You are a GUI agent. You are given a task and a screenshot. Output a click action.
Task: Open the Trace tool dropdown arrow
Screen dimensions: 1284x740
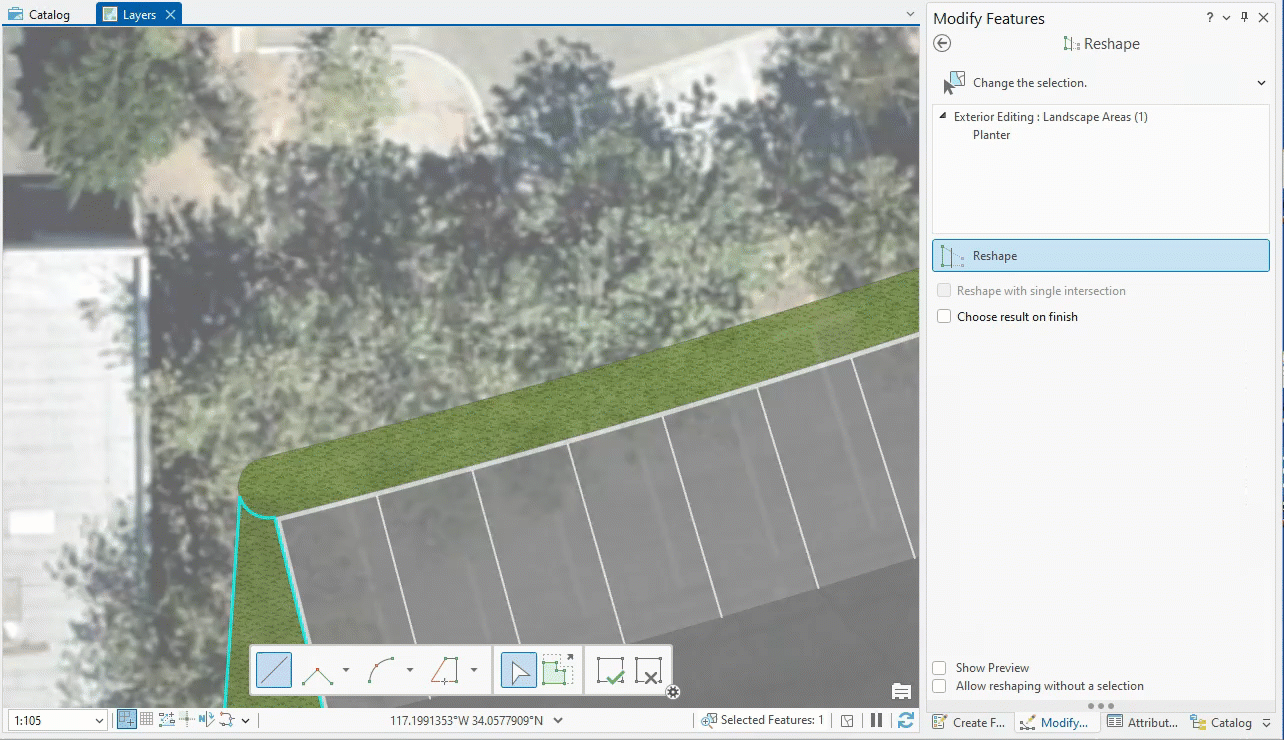[x=474, y=670]
